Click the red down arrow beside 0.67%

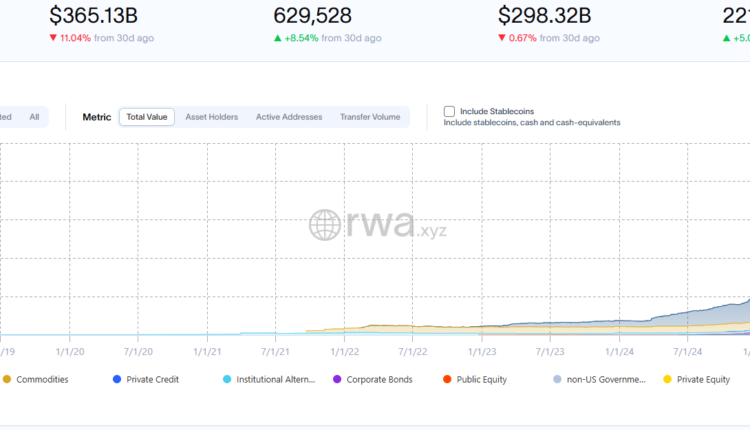pyautogui.click(x=502, y=38)
